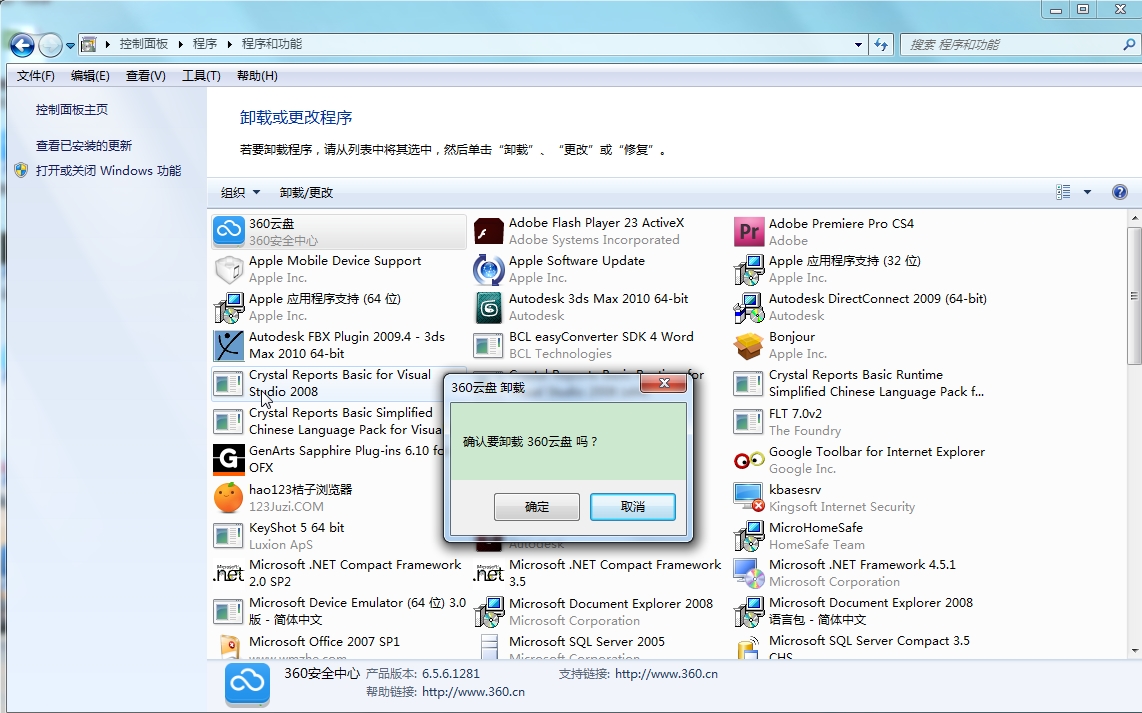Image resolution: width=1142 pixels, height=713 pixels.
Task: Select the 360云盘 program icon in list
Action: (229, 231)
